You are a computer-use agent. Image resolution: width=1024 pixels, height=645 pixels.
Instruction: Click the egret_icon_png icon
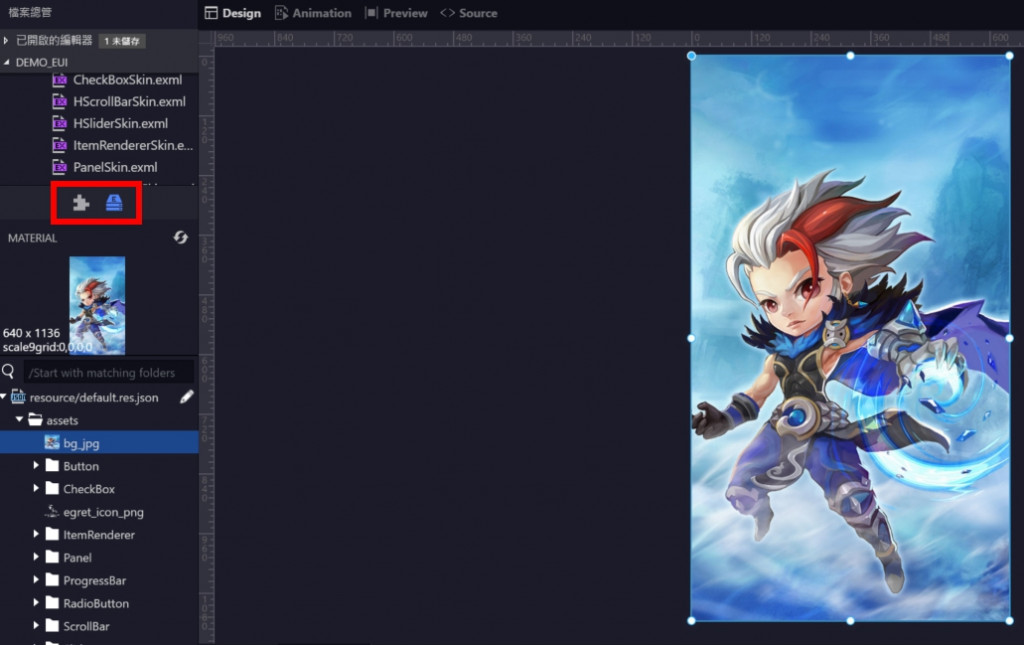(52, 512)
